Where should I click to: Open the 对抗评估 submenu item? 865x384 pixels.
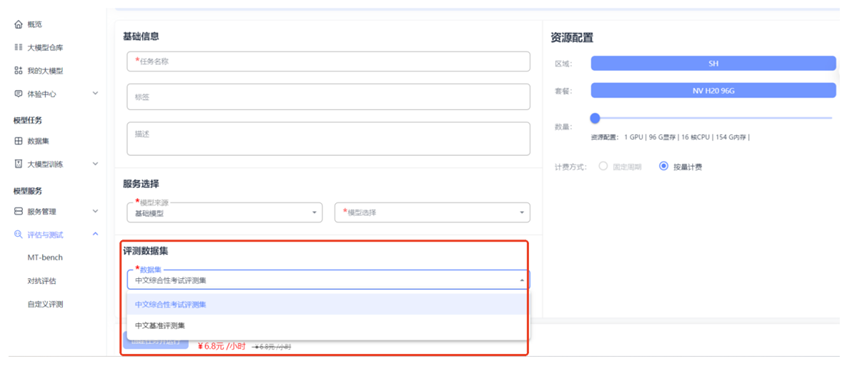tap(42, 281)
